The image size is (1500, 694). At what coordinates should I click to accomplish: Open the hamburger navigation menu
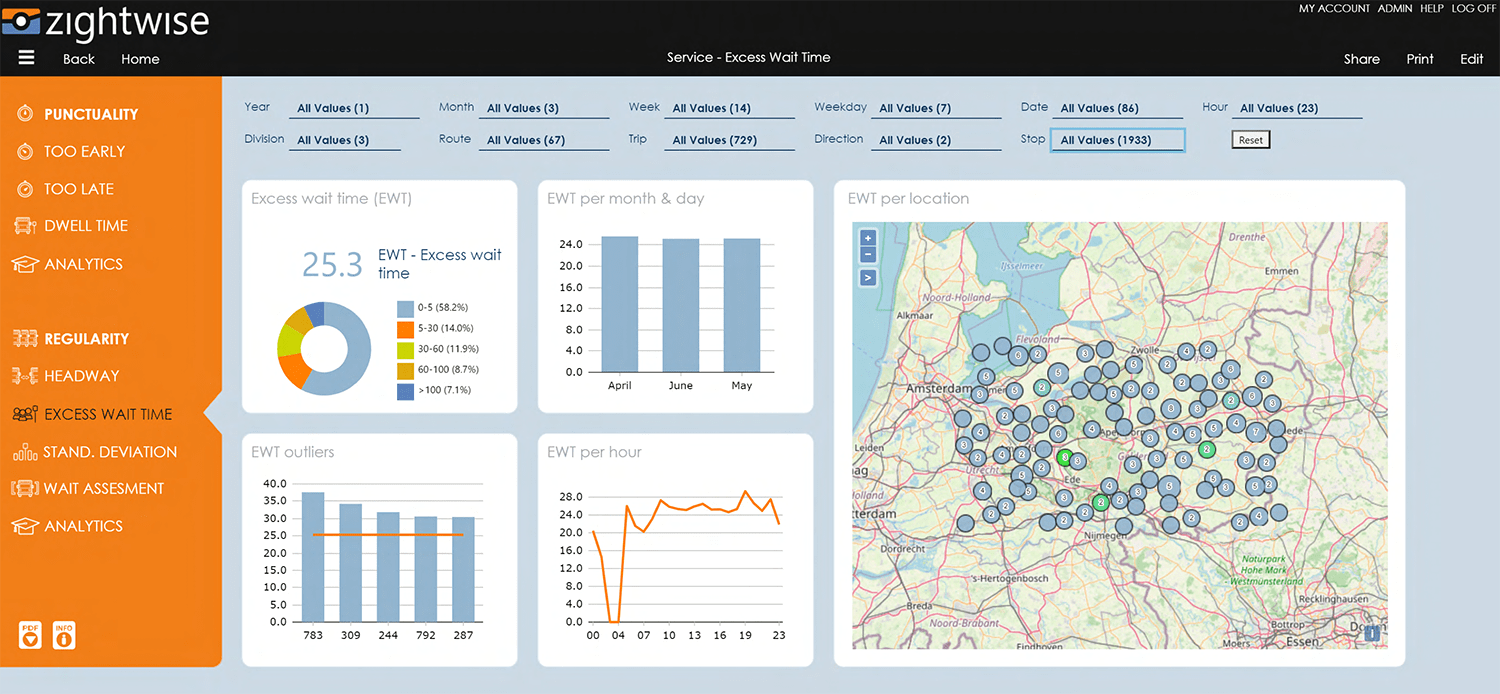(26, 57)
